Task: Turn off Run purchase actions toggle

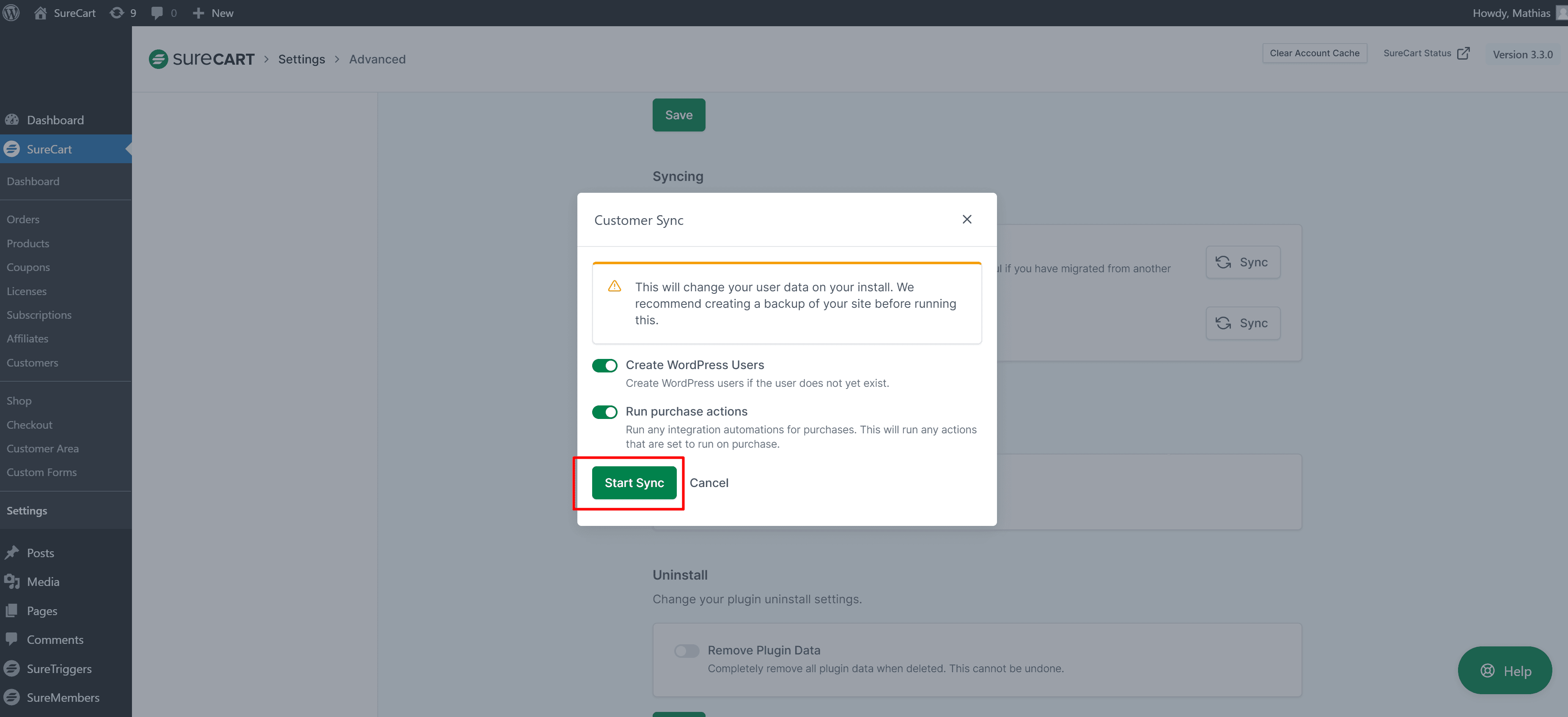Action: tap(604, 412)
